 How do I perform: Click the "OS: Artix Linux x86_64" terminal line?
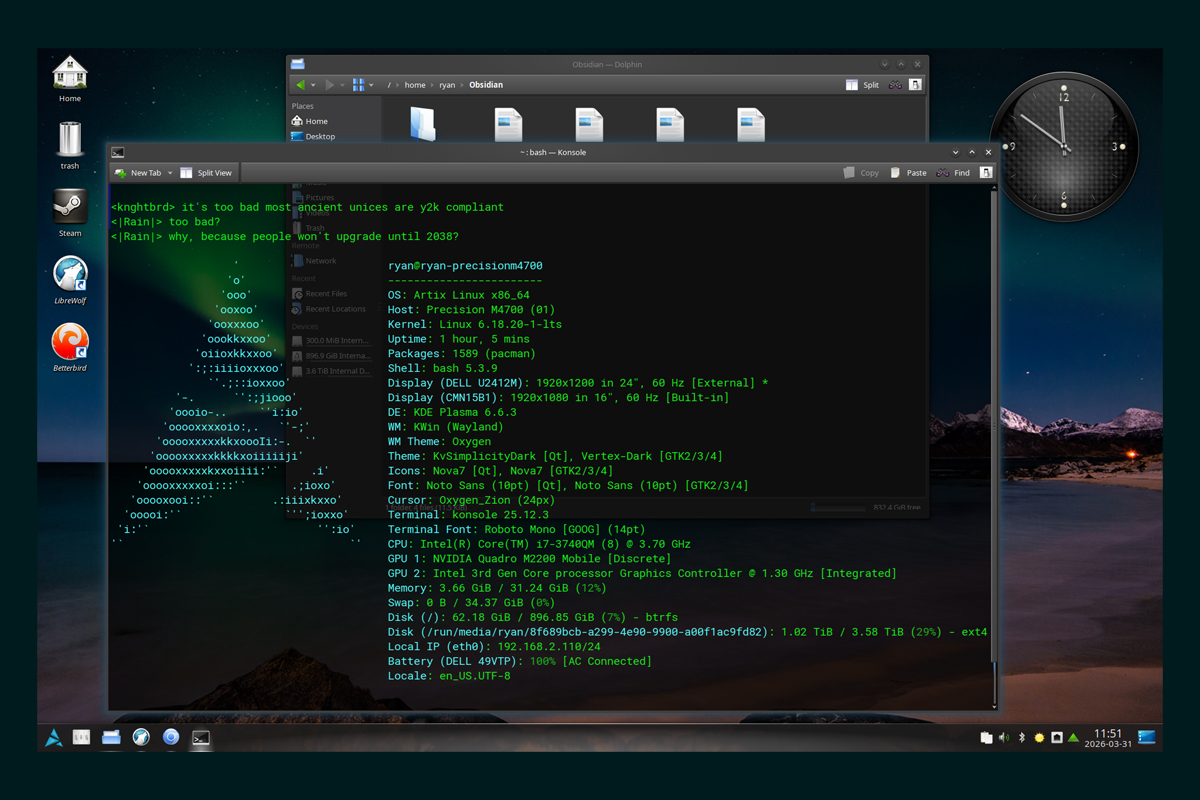click(459, 295)
